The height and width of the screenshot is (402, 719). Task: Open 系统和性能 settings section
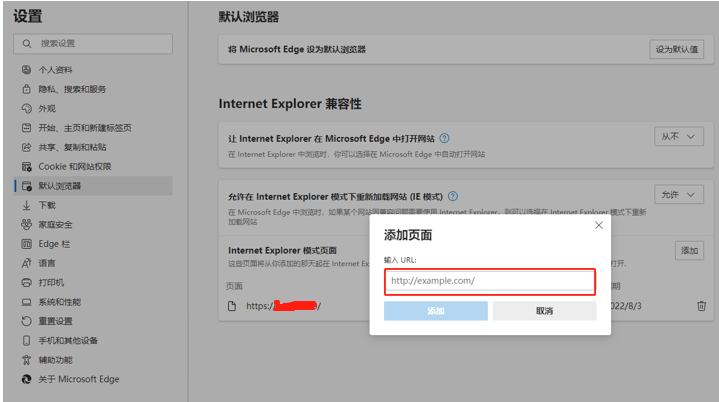tap(94, 302)
